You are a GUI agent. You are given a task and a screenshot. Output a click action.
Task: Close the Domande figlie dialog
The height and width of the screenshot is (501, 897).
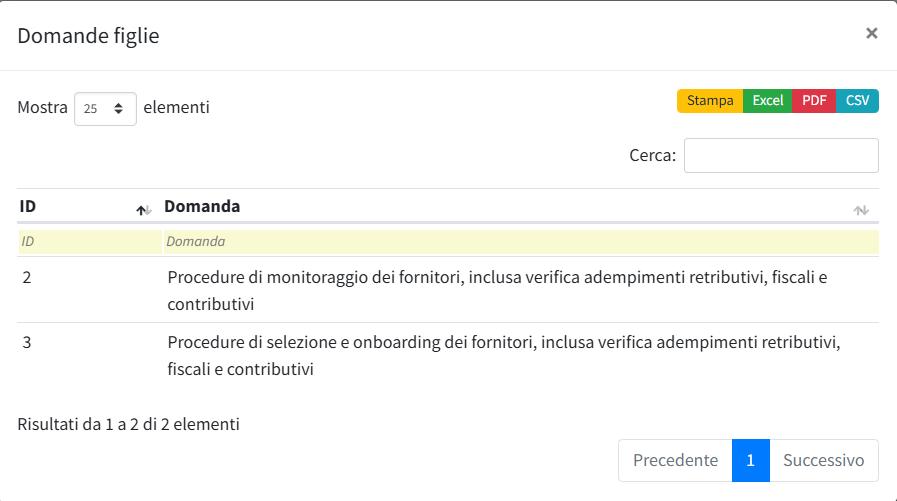point(871,33)
